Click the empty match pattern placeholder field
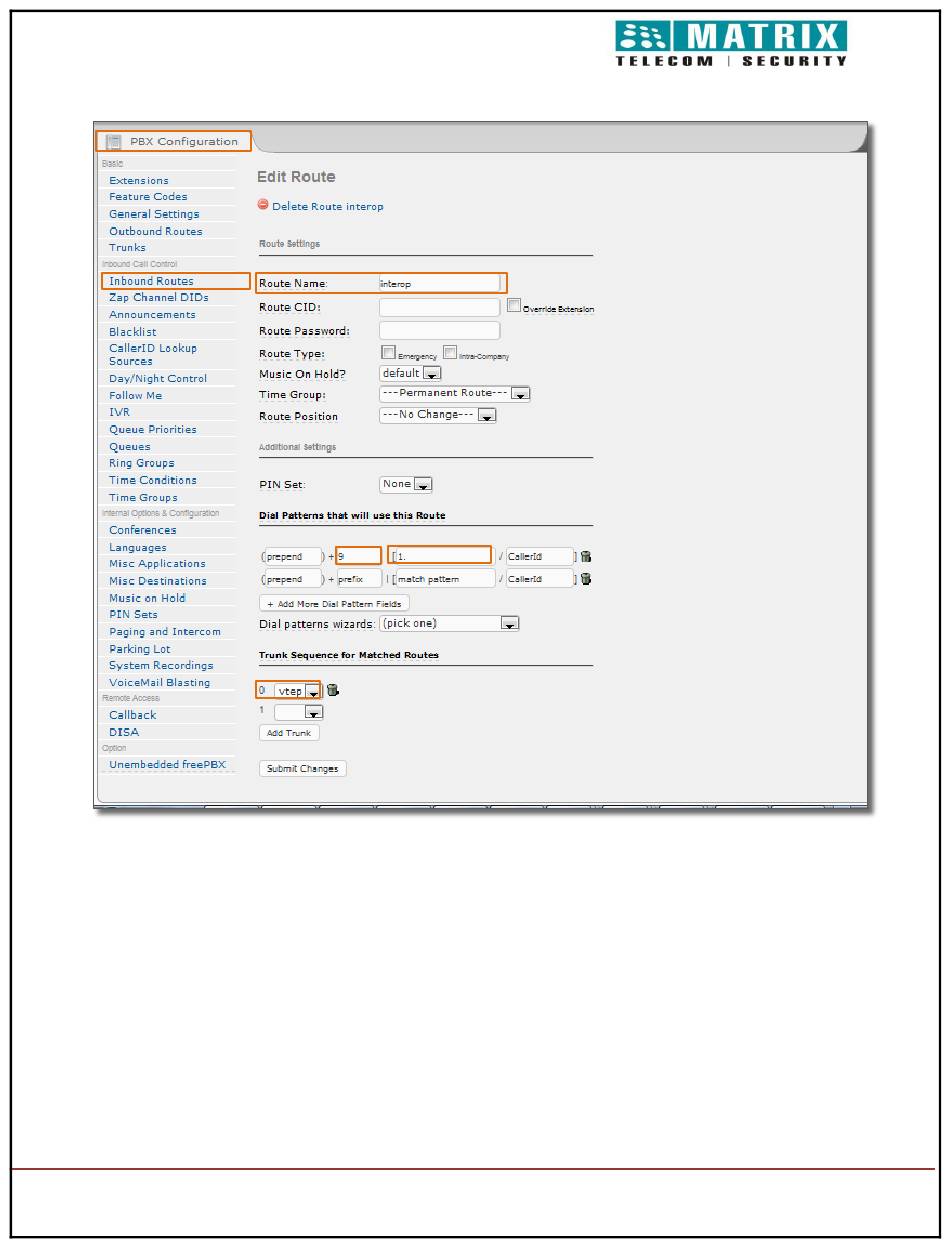Screen dimensions: 950x1248 click(445, 578)
